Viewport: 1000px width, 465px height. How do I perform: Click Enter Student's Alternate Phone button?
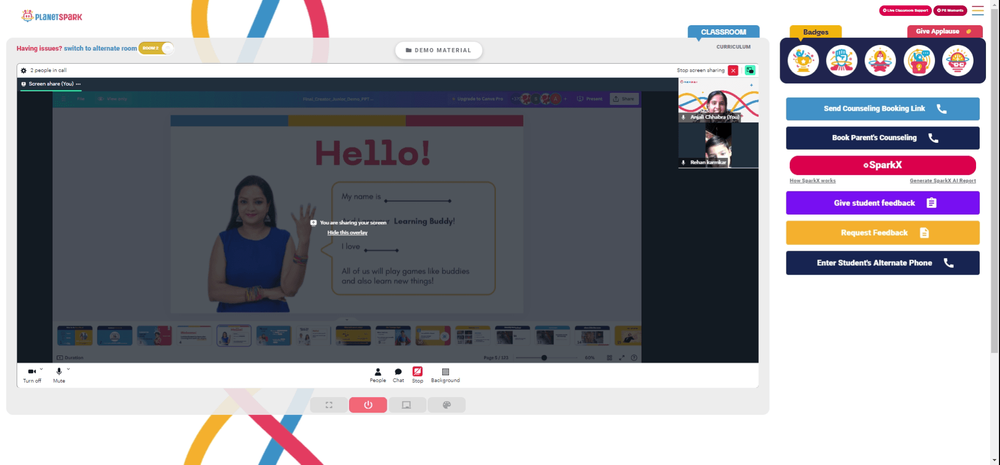(x=883, y=263)
